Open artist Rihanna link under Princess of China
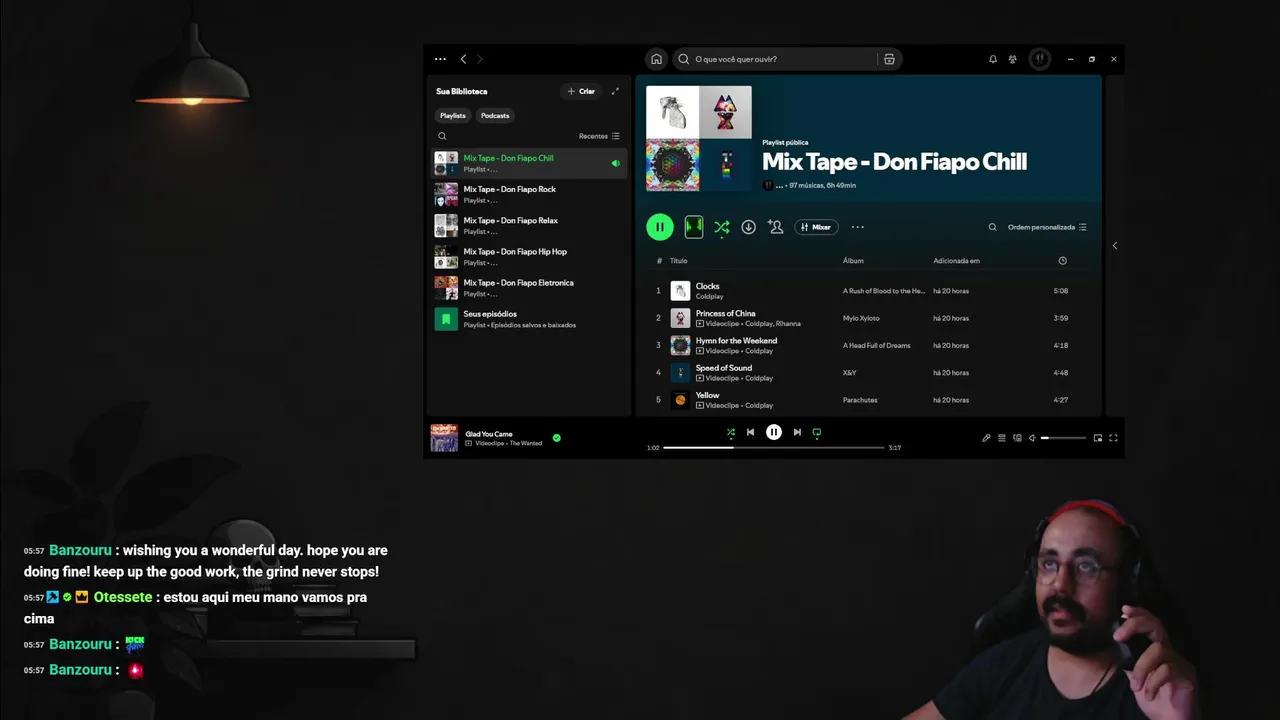1280x720 pixels. pyautogui.click(x=788, y=324)
